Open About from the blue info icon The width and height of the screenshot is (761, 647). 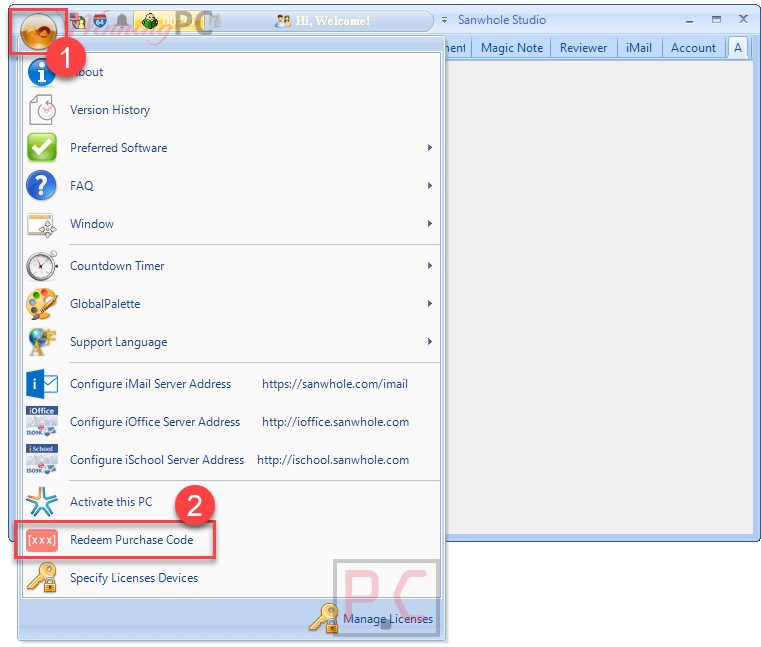click(42, 72)
